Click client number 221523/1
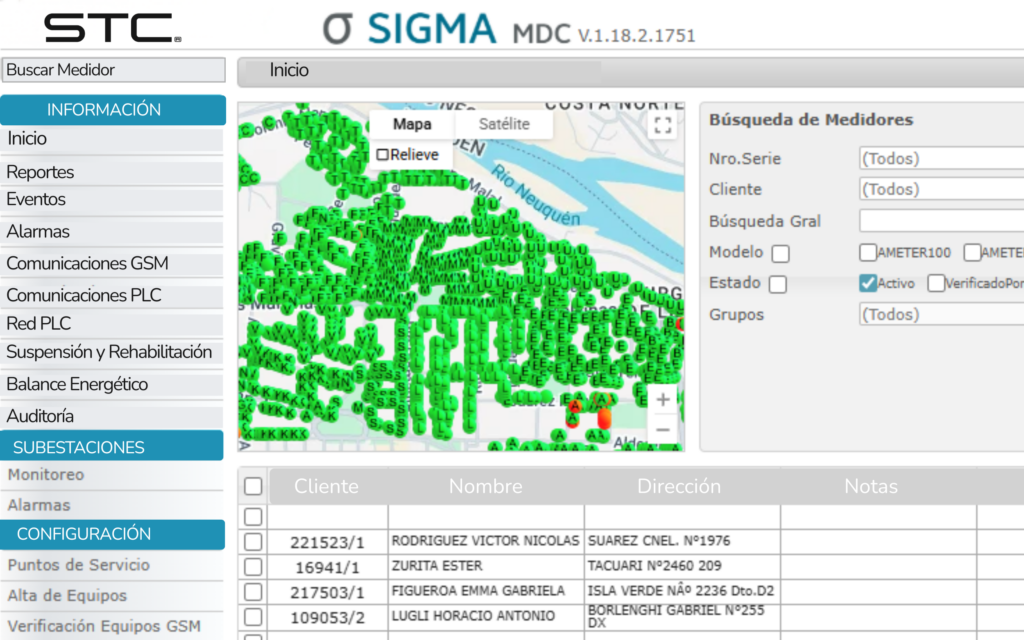 [327, 543]
